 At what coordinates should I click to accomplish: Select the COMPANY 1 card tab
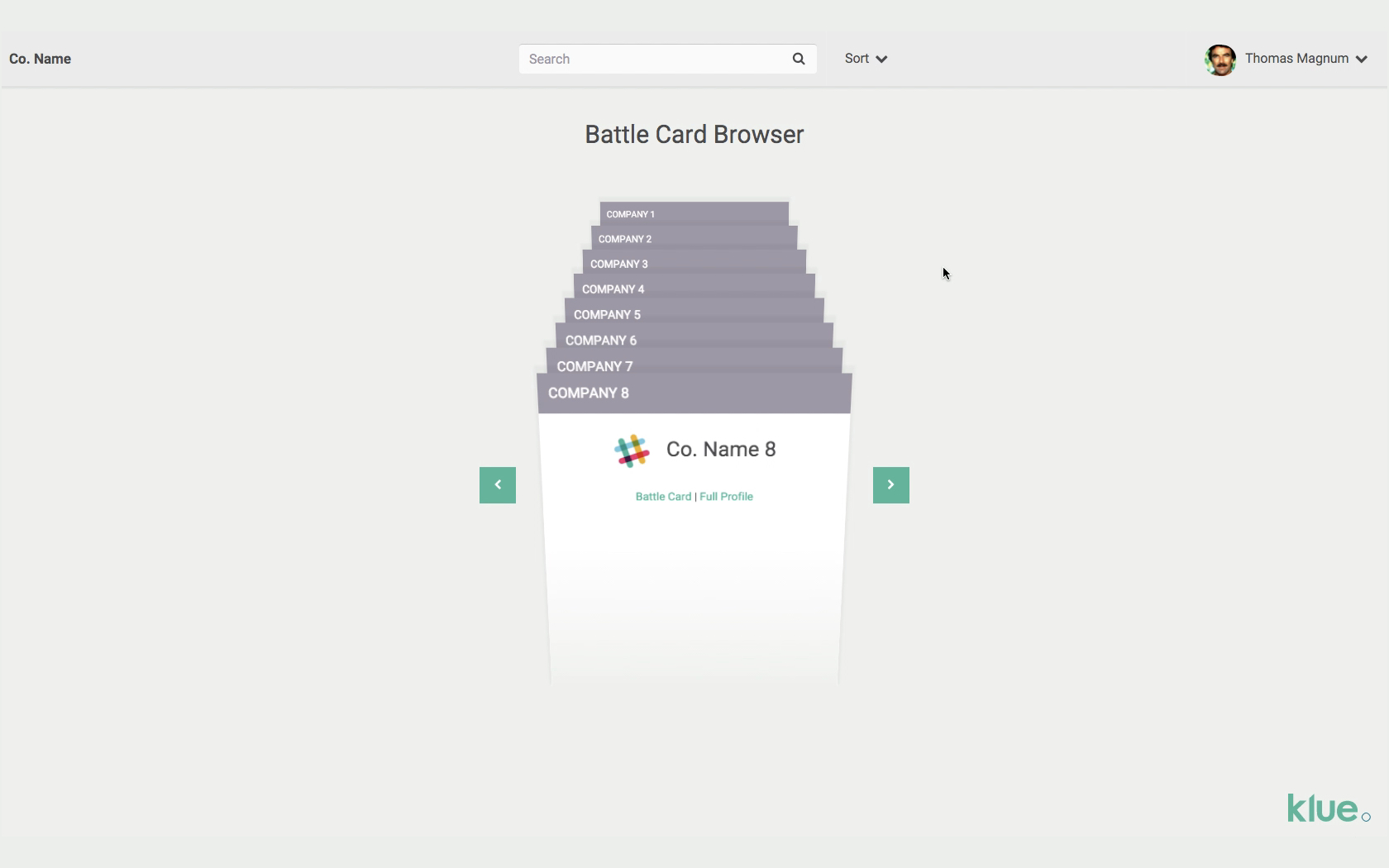point(694,213)
